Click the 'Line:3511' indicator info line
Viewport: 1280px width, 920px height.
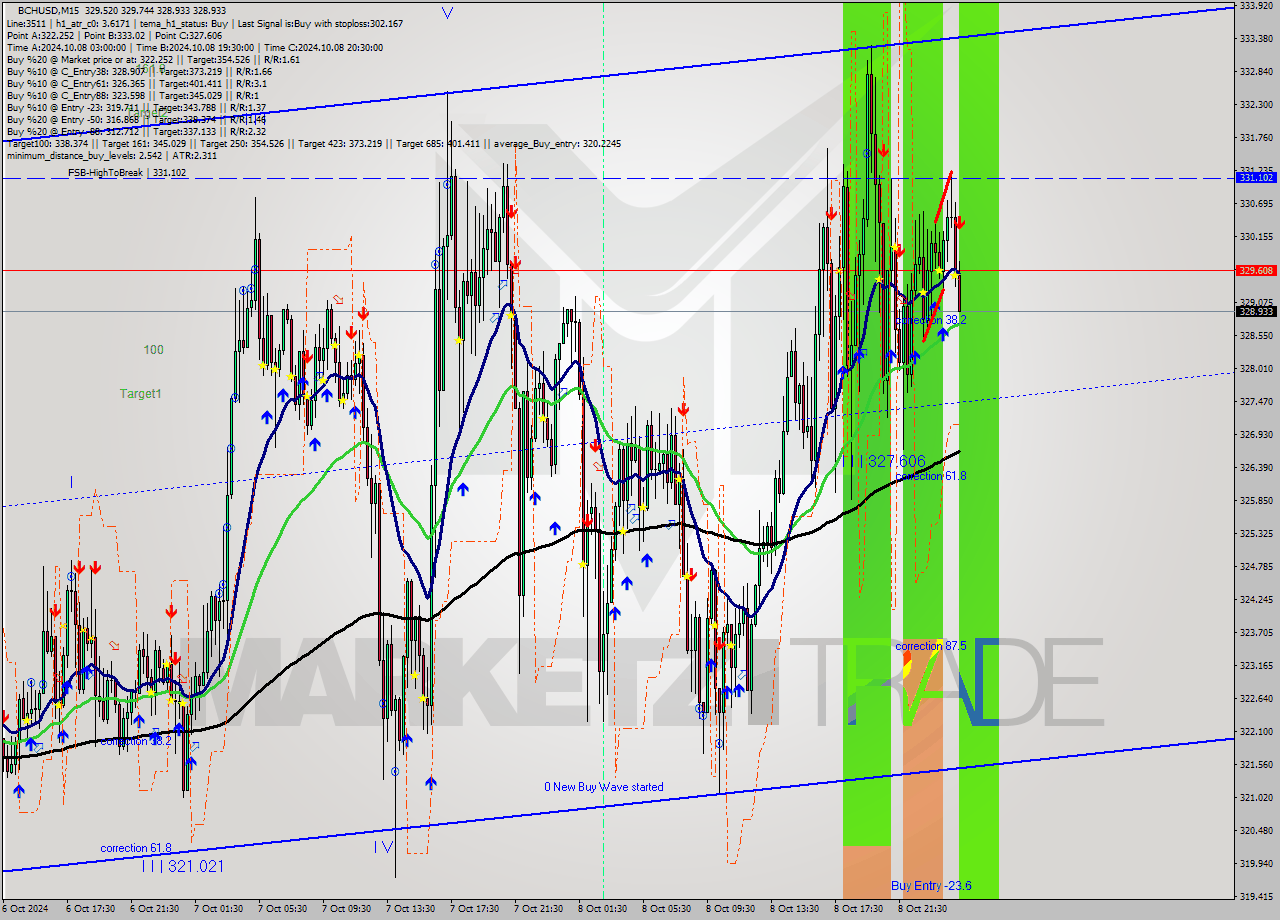click(205, 23)
